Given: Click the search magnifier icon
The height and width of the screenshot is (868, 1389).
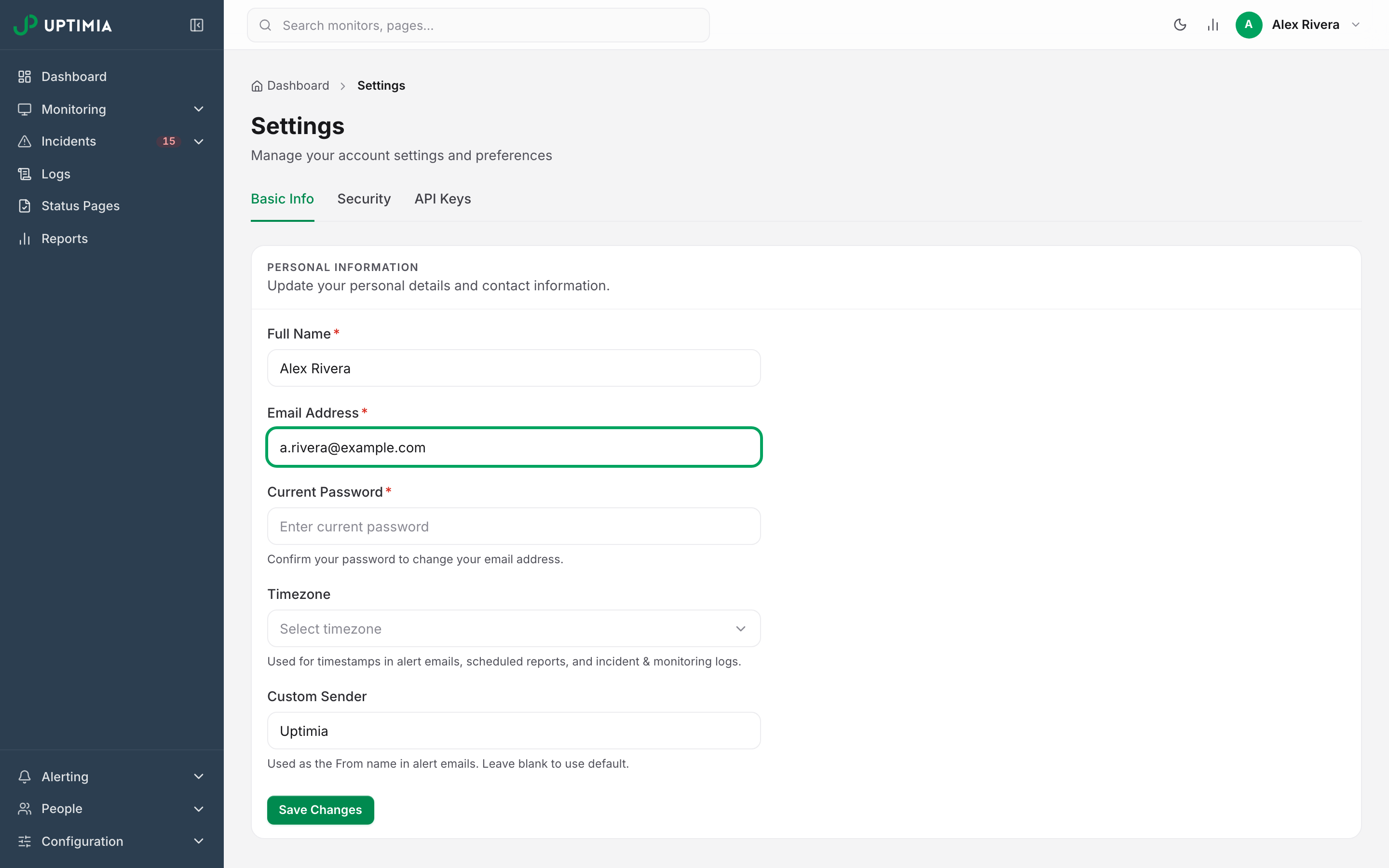Looking at the screenshot, I should click(265, 25).
